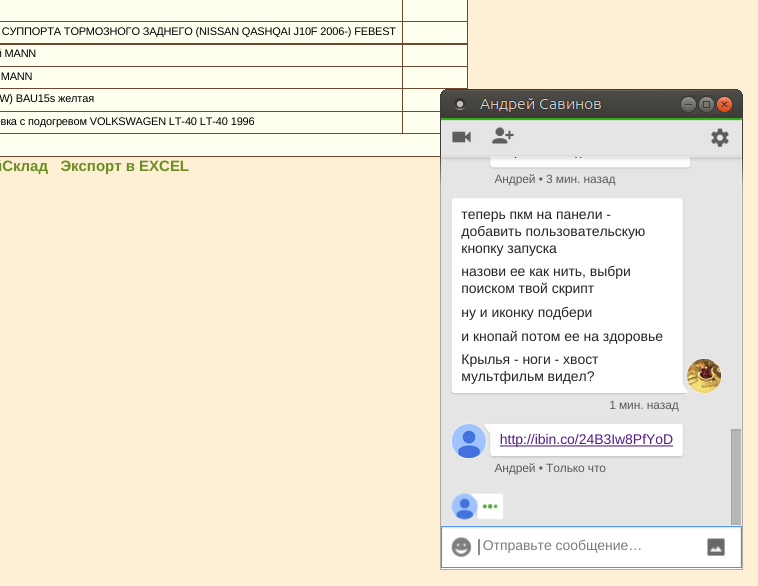Click message 'назови ее как нить'
The image size is (758, 586).
(546, 280)
